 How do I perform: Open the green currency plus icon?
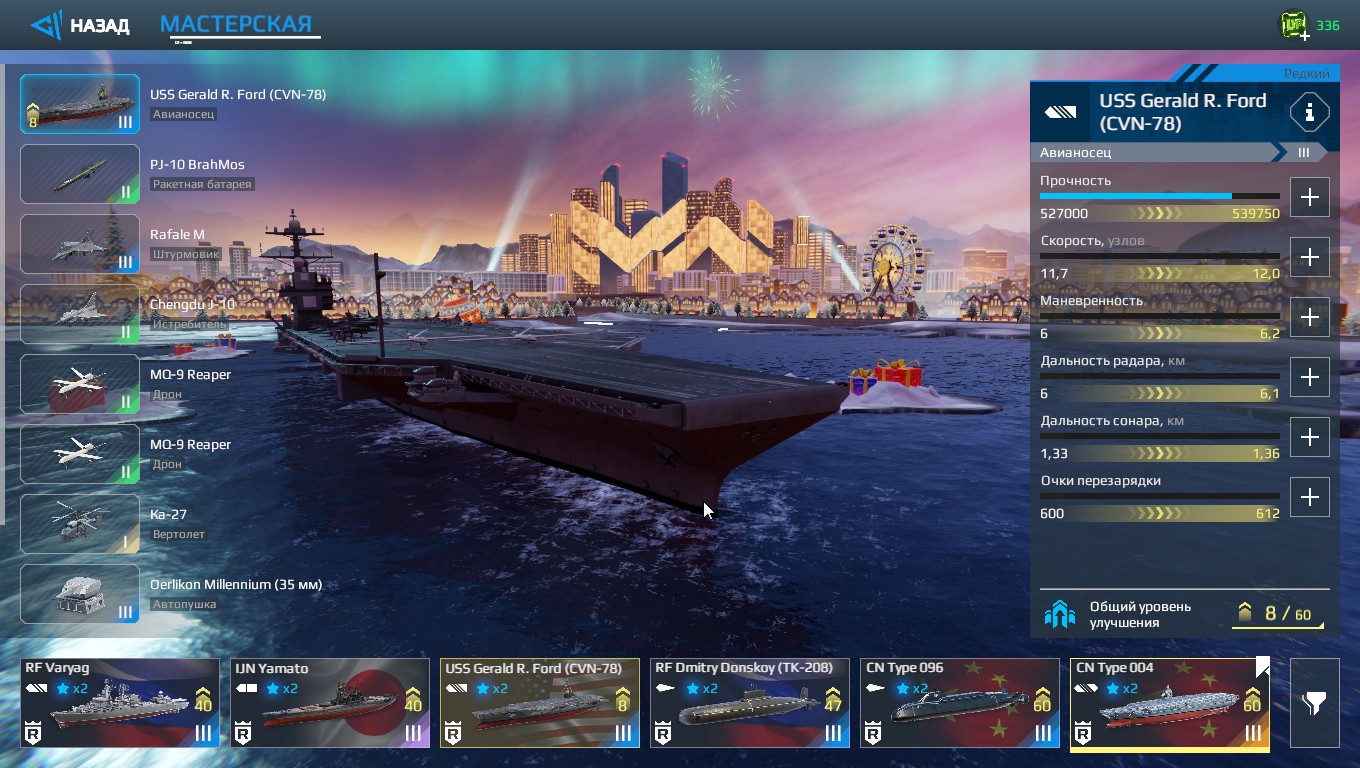[x=1295, y=25]
